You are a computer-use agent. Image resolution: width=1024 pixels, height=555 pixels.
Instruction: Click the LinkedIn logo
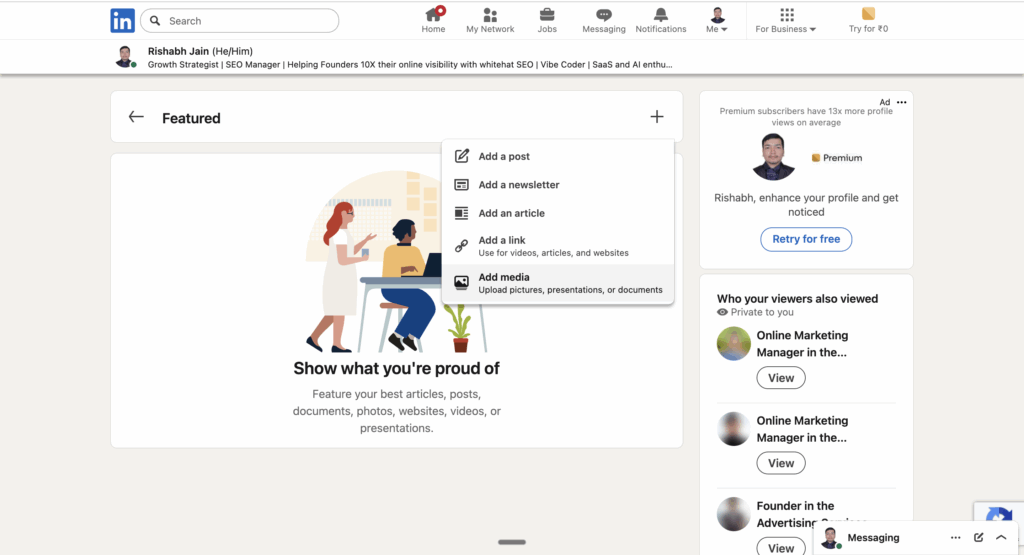tap(122, 21)
